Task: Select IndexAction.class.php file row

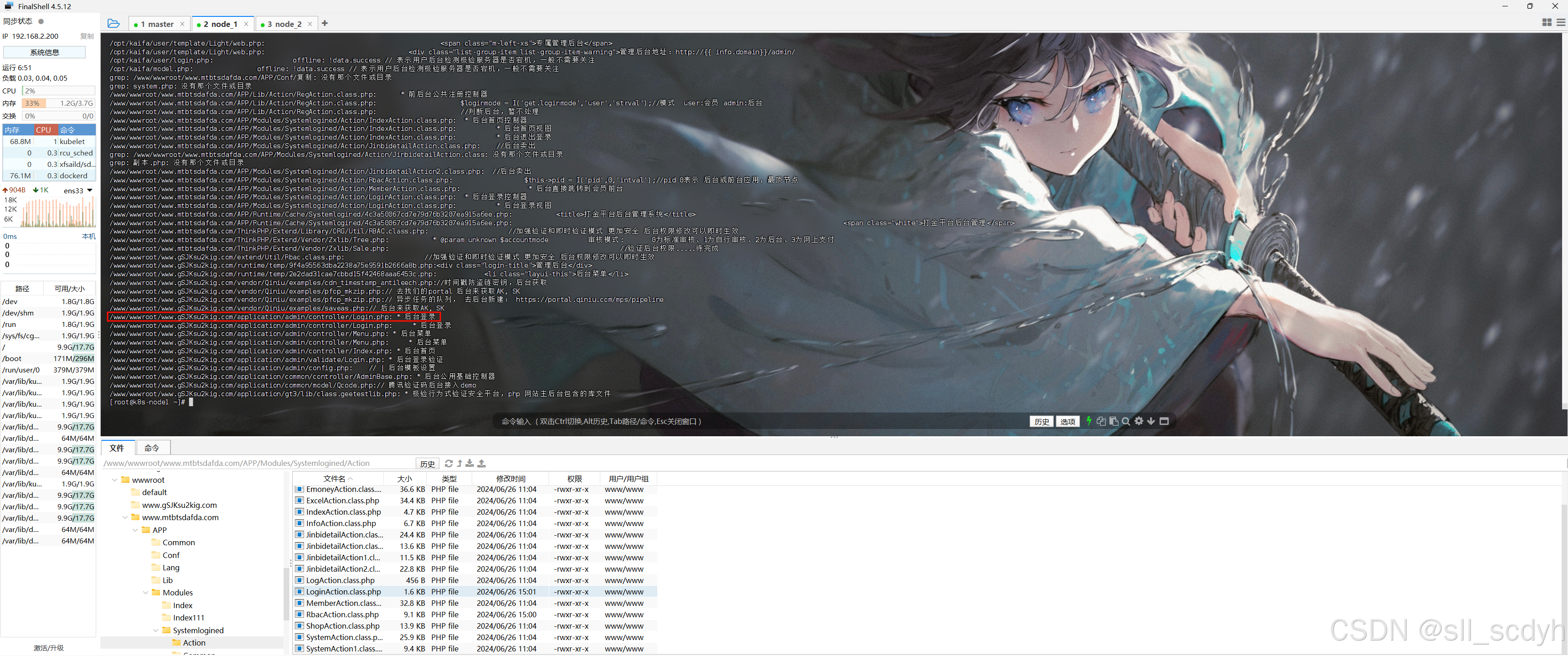Action: pyautogui.click(x=475, y=512)
